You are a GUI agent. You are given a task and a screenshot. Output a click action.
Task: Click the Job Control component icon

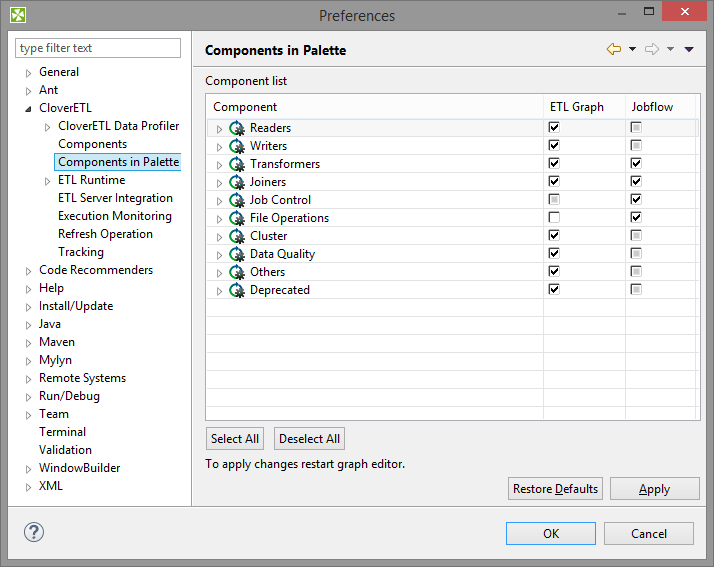tap(237, 200)
